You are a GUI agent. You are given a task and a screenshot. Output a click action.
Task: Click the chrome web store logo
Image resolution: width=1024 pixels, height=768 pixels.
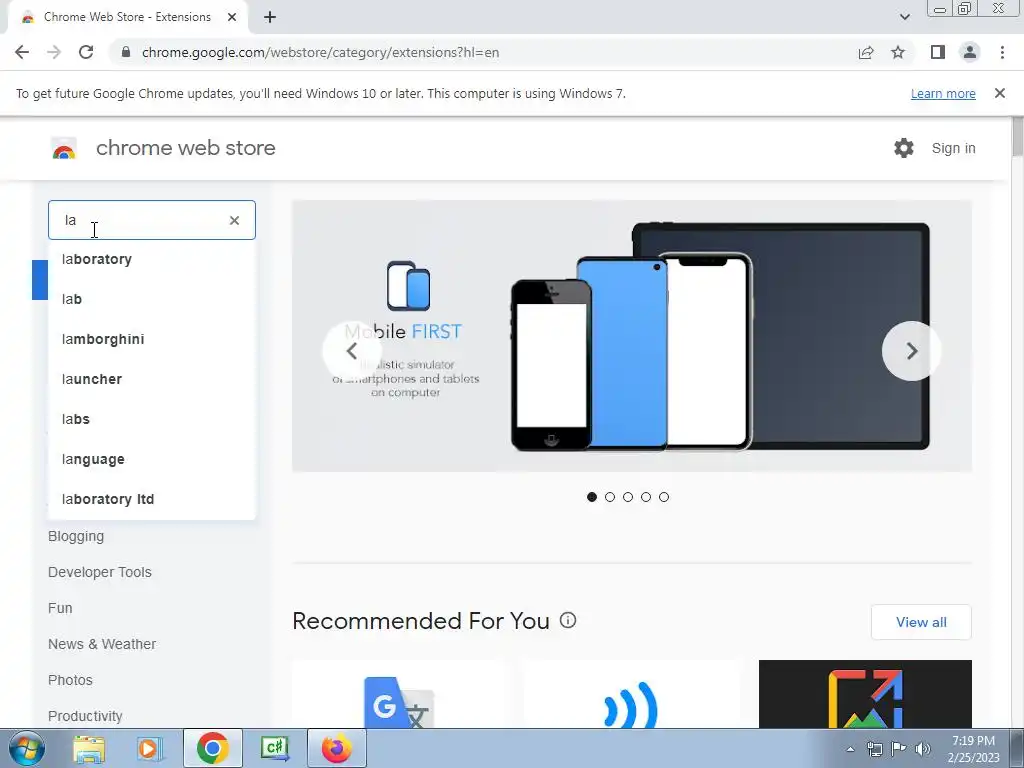(64, 149)
